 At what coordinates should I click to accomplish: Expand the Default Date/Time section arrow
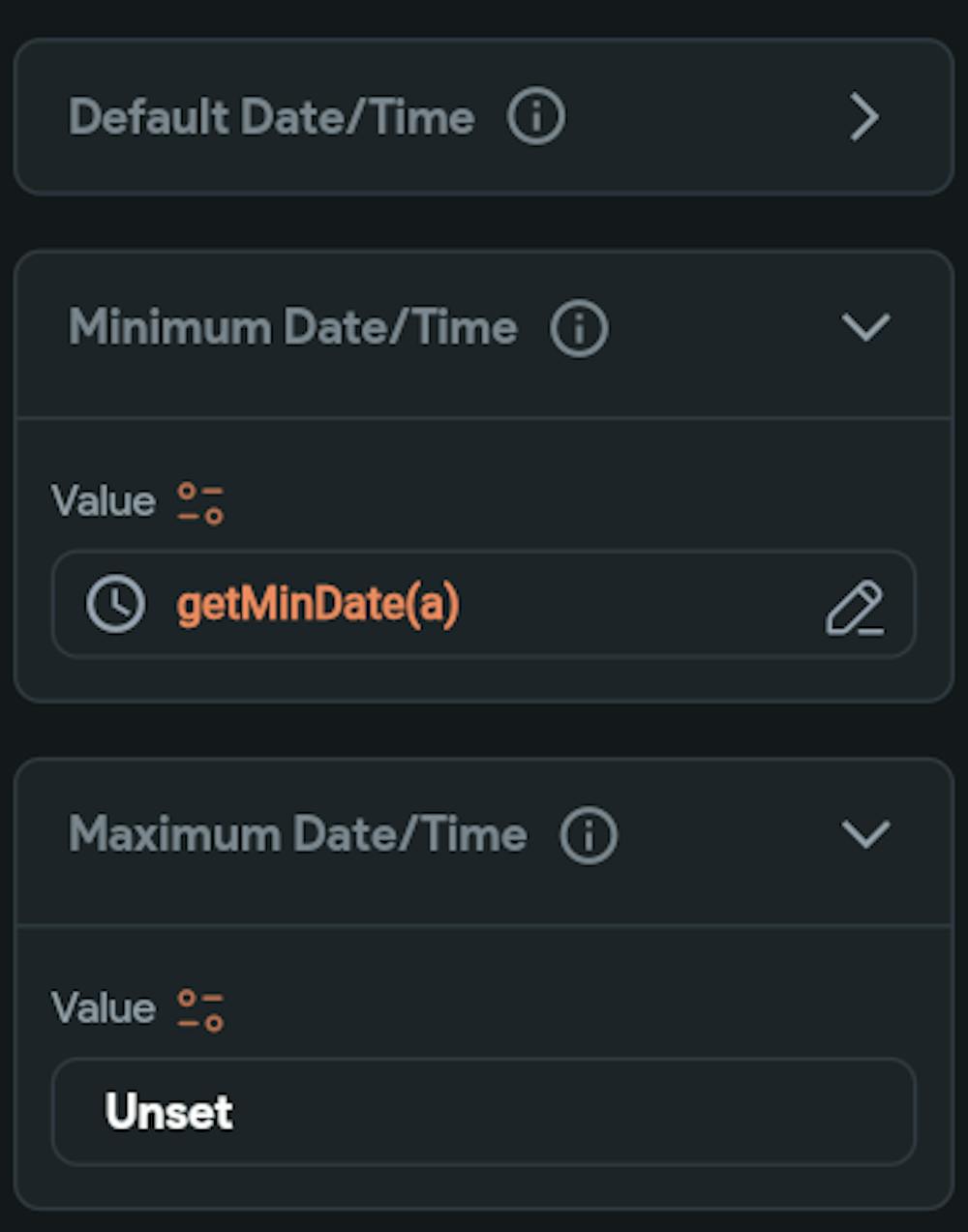[x=863, y=118]
